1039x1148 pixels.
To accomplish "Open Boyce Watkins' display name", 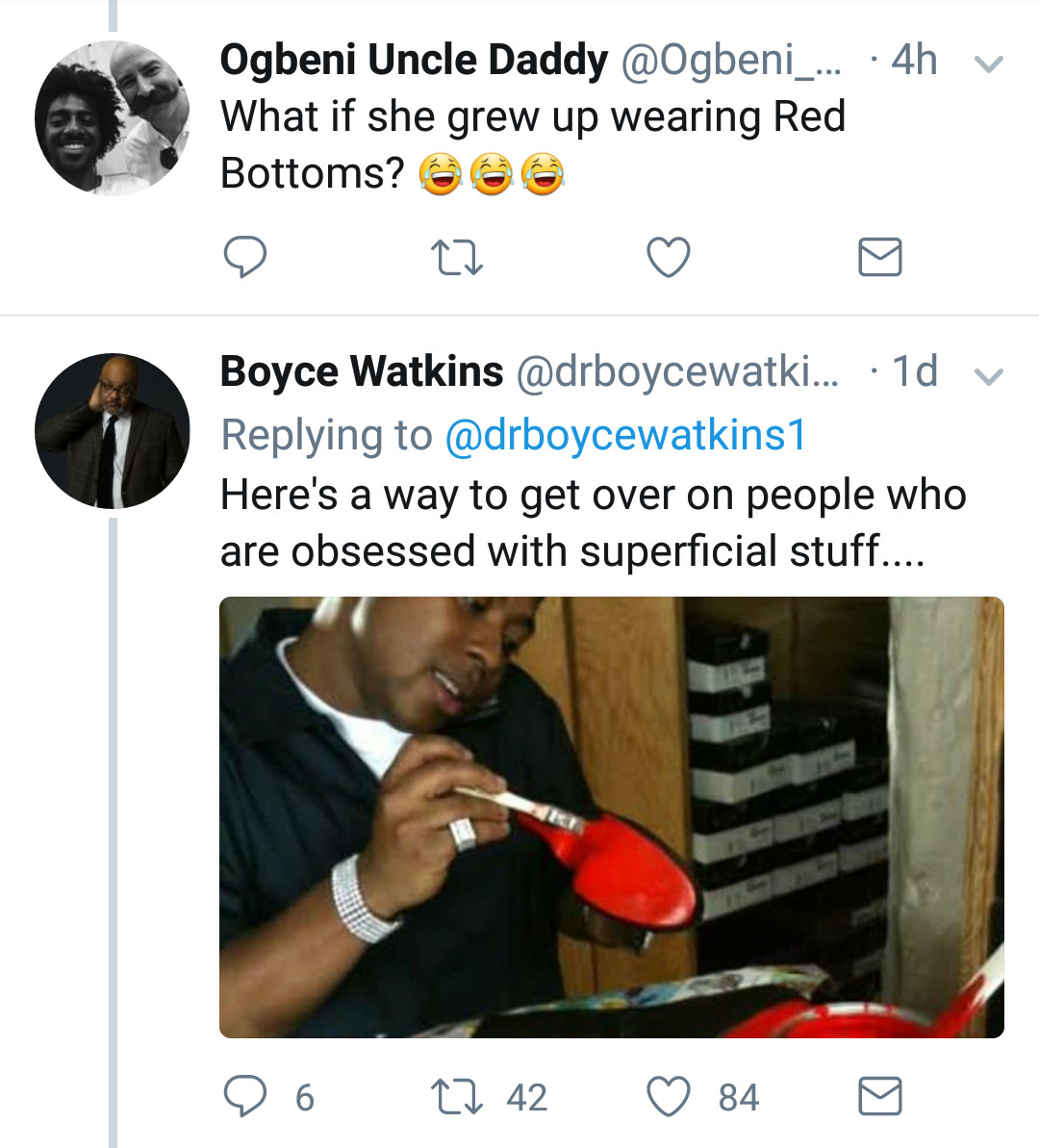I will (x=362, y=371).
